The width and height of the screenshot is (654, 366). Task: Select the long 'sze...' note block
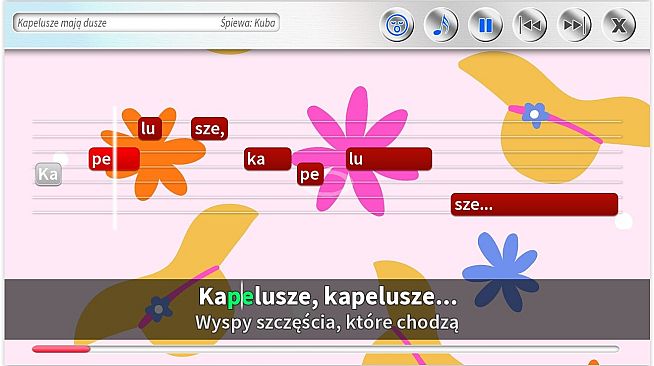[534, 204]
